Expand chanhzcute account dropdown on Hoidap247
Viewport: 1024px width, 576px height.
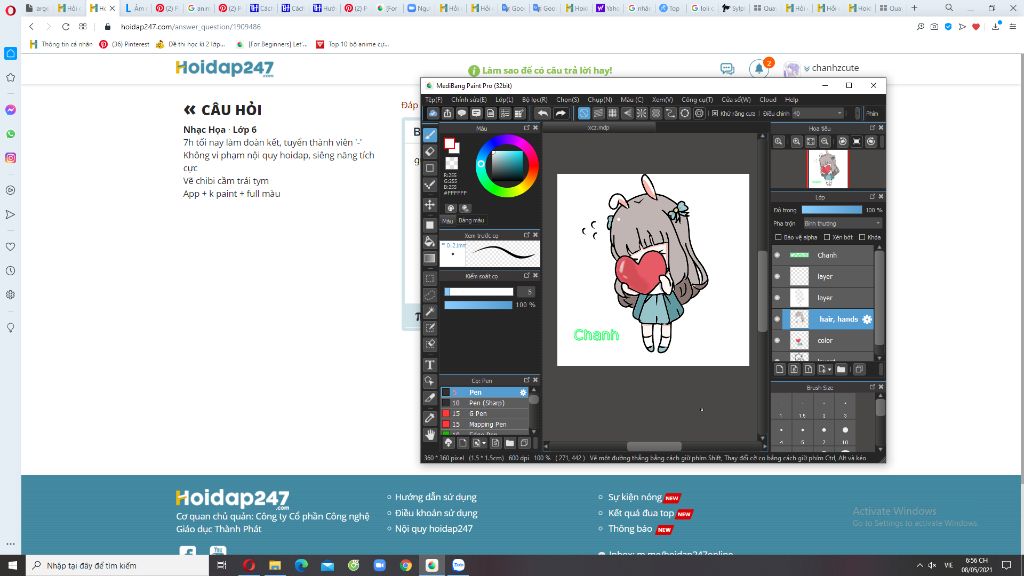807,68
